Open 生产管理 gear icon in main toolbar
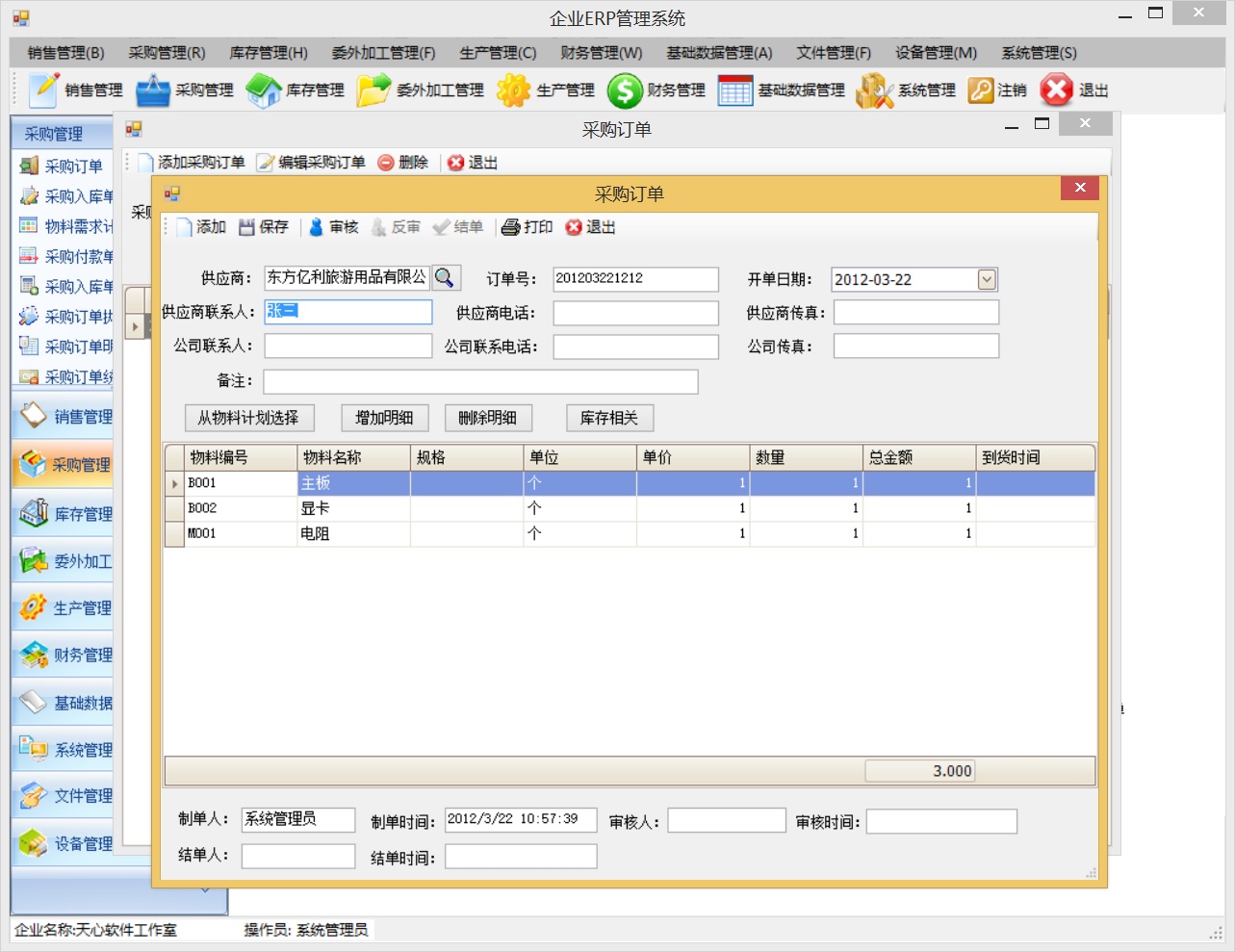The image size is (1235, 952). pyautogui.click(x=513, y=90)
